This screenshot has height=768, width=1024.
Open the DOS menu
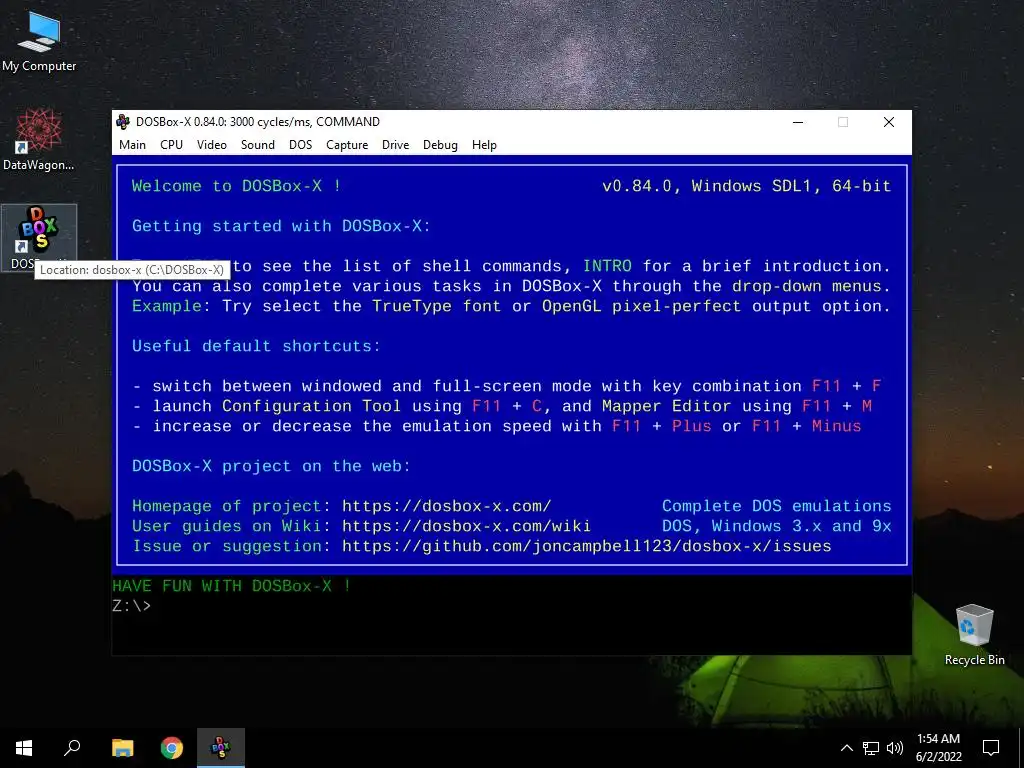tap(300, 145)
